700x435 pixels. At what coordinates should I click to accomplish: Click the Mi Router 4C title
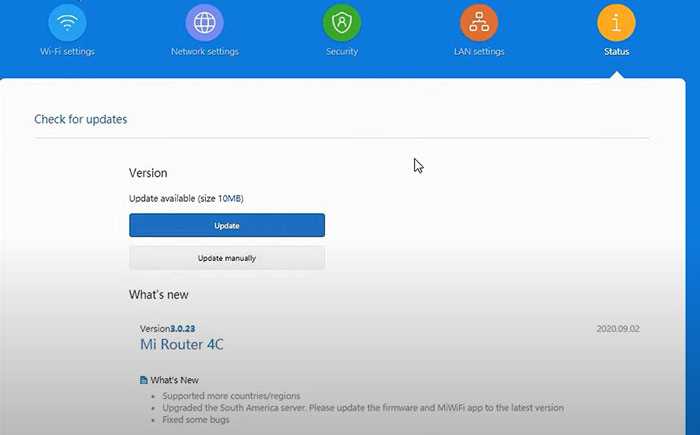coord(182,344)
